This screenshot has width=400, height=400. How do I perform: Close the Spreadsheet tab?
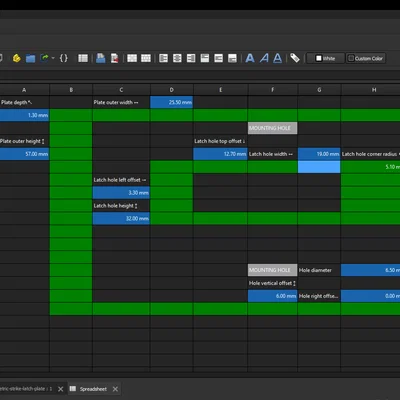coord(115,389)
